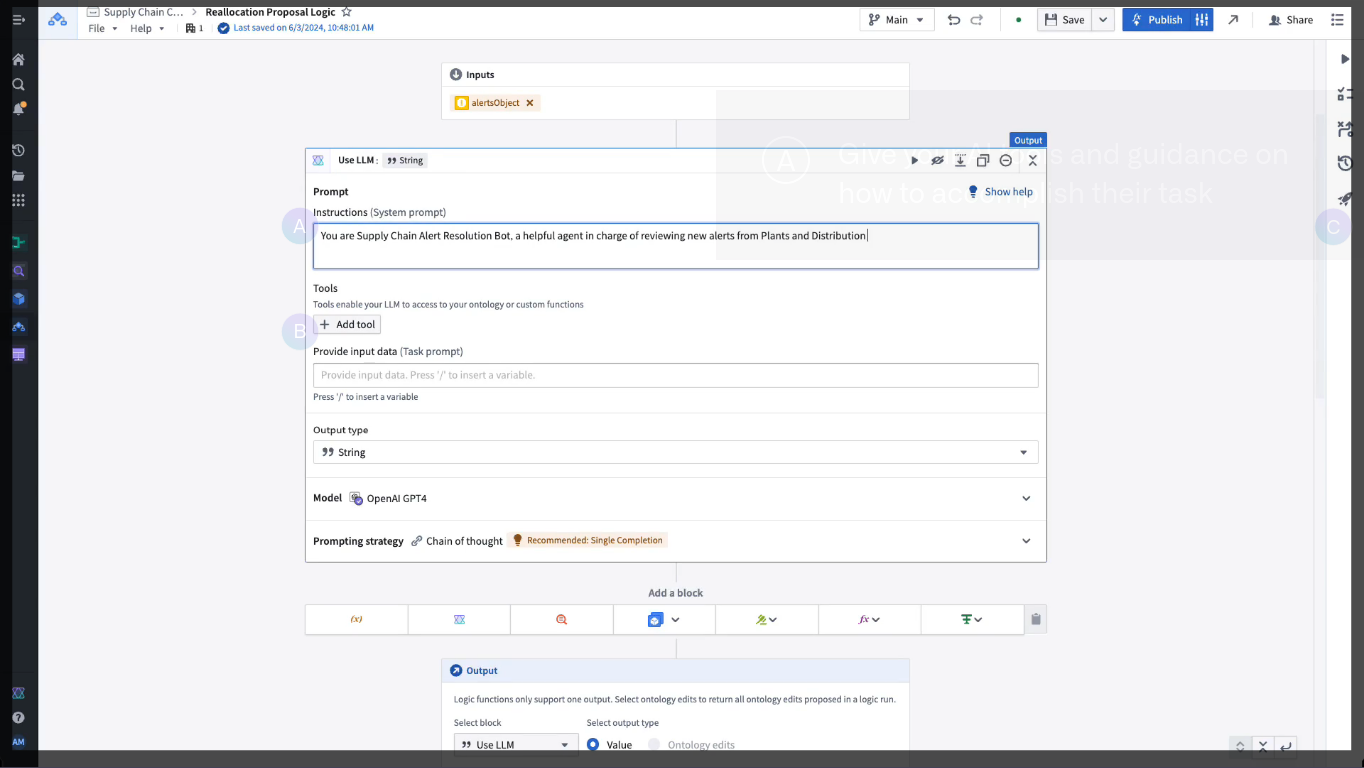The image size is (1364, 768).
Task: Open the clipboard paste icon beside block bar
Action: coord(1036,619)
